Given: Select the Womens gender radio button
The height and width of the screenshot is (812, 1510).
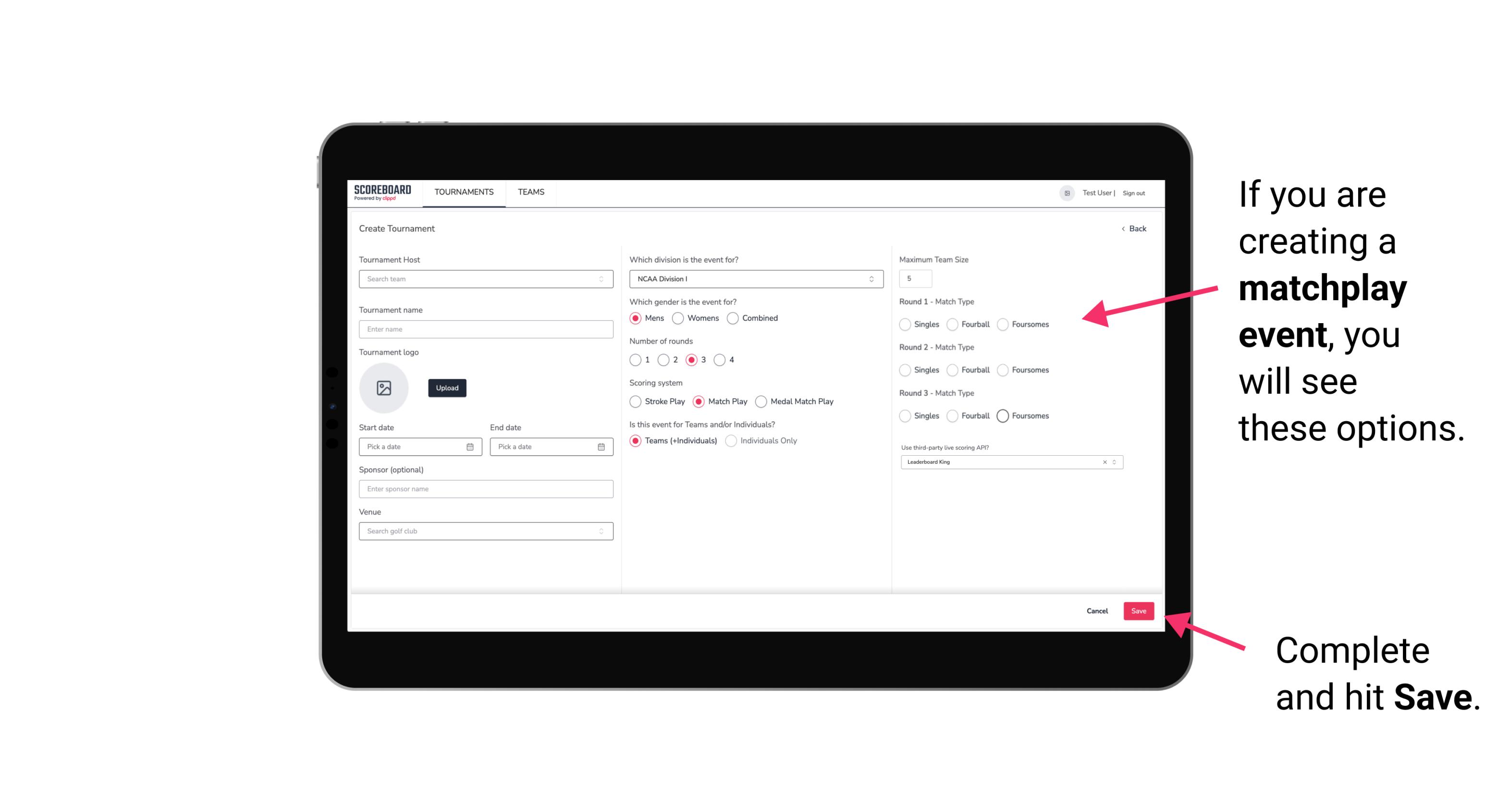Looking at the screenshot, I should click(678, 318).
